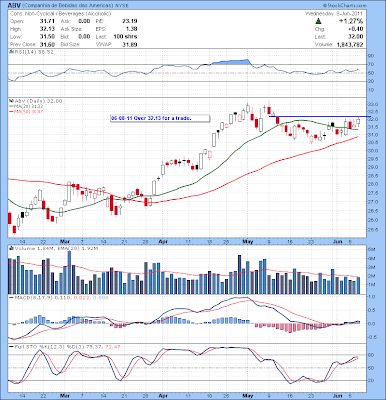386x400 pixels.
Task: Click the Wednesday 8-Jun-2011 date text
Action: pyautogui.click(x=334, y=14)
